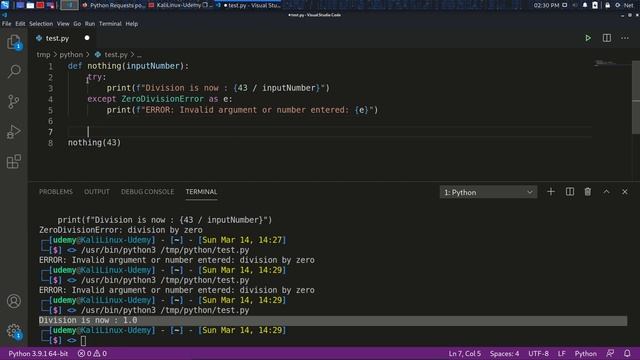Switch to the DEBUG CONSOLE tab
Screen dimensions: 640x360
147,192
